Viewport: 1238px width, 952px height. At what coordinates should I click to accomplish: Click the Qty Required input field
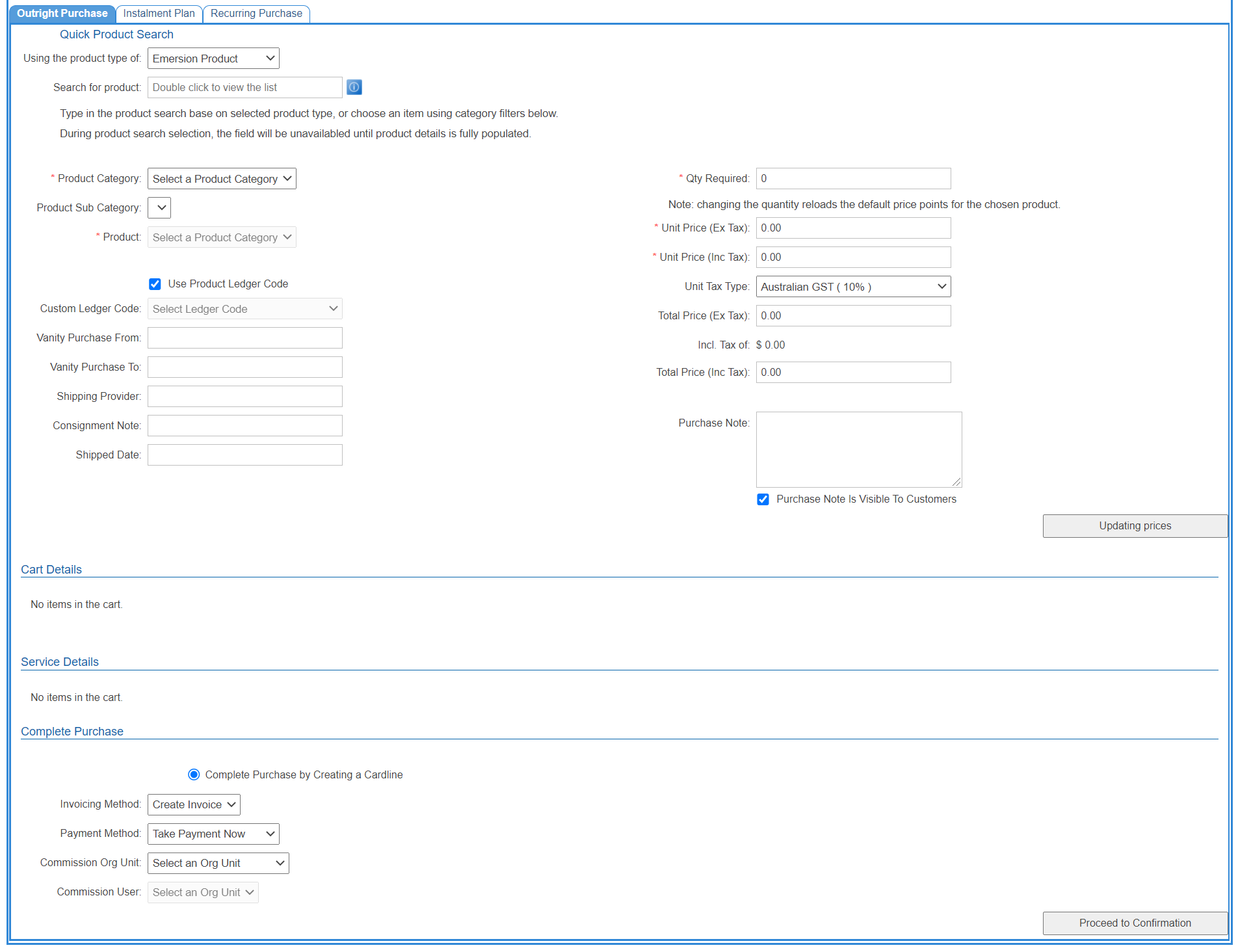click(x=852, y=179)
